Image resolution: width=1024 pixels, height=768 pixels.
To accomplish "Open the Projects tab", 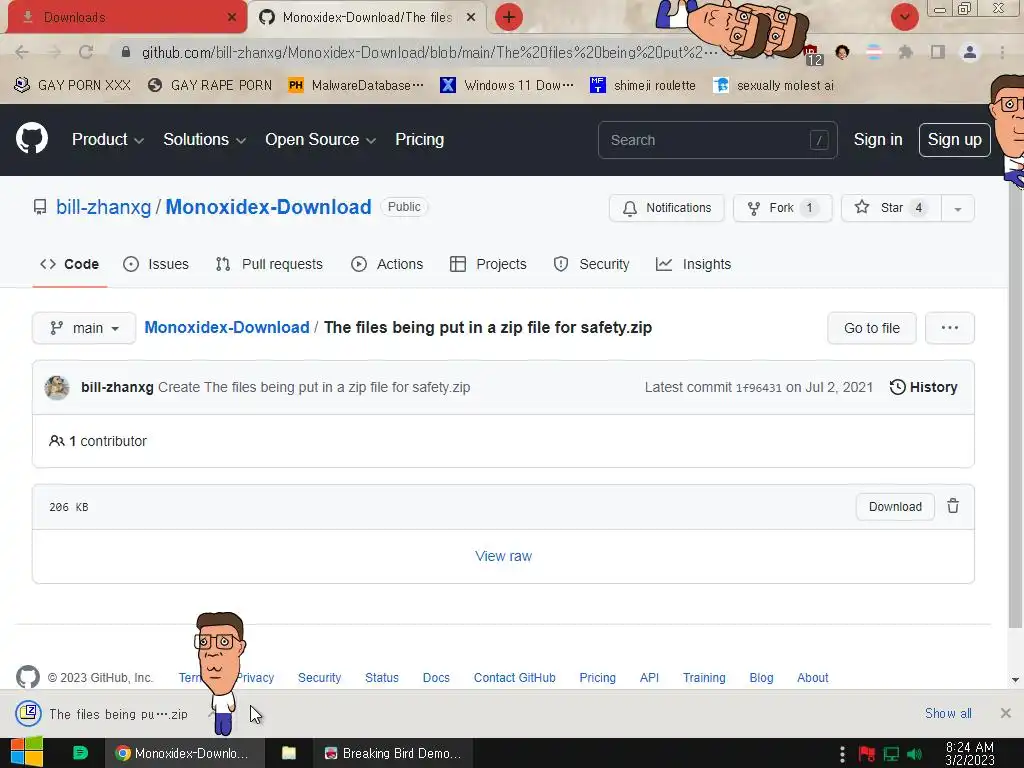I will 488,264.
